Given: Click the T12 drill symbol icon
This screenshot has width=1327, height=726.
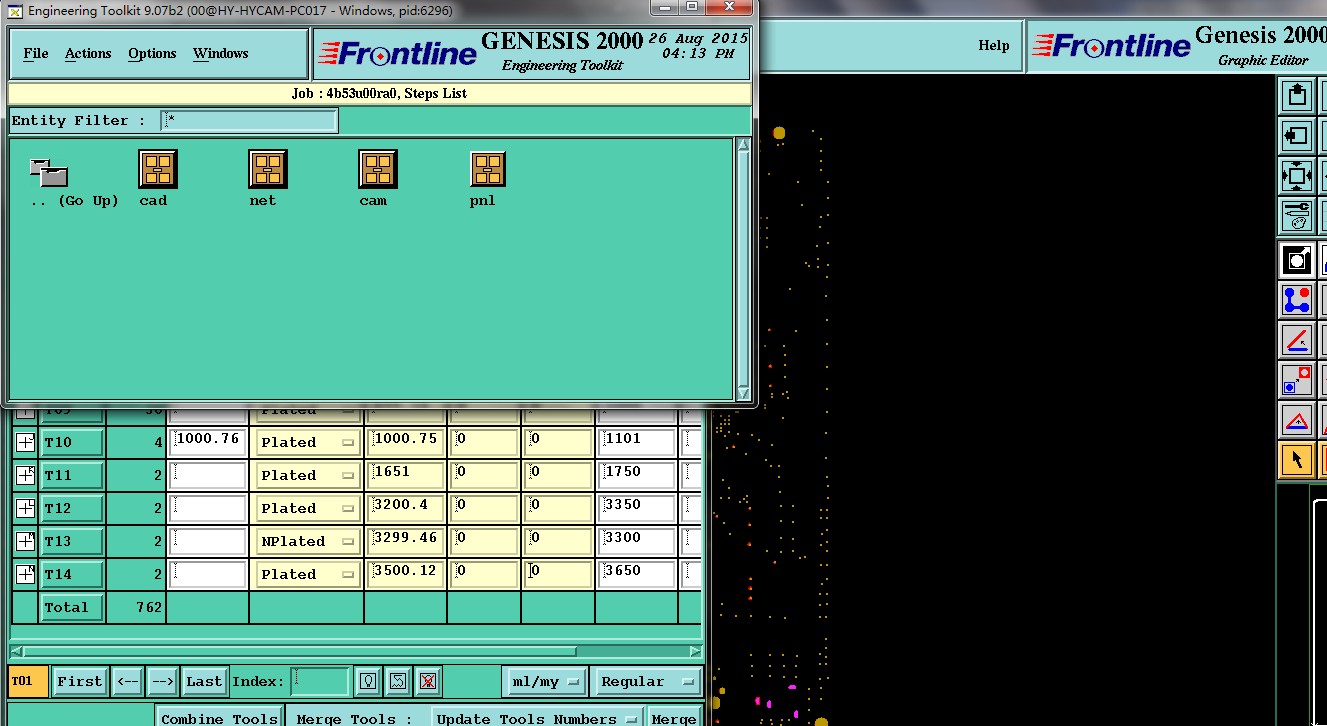Looking at the screenshot, I should [25, 508].
